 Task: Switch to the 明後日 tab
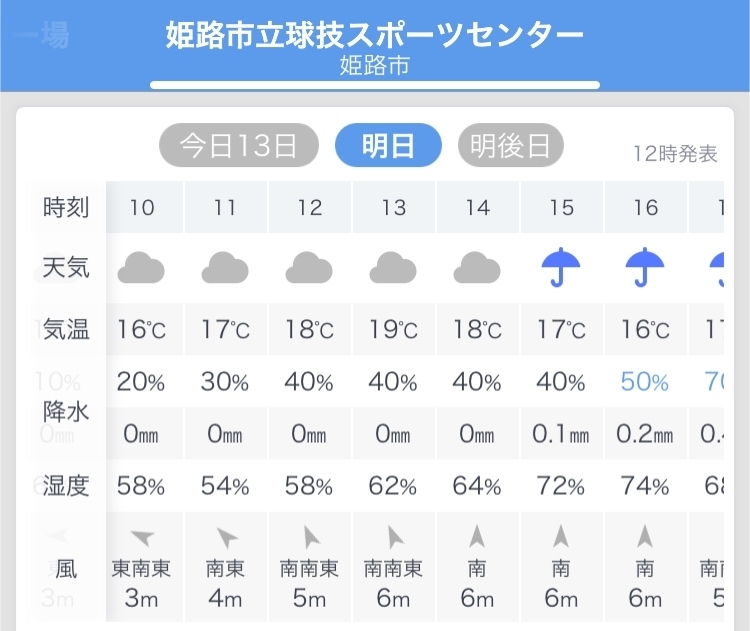[510, 145]
